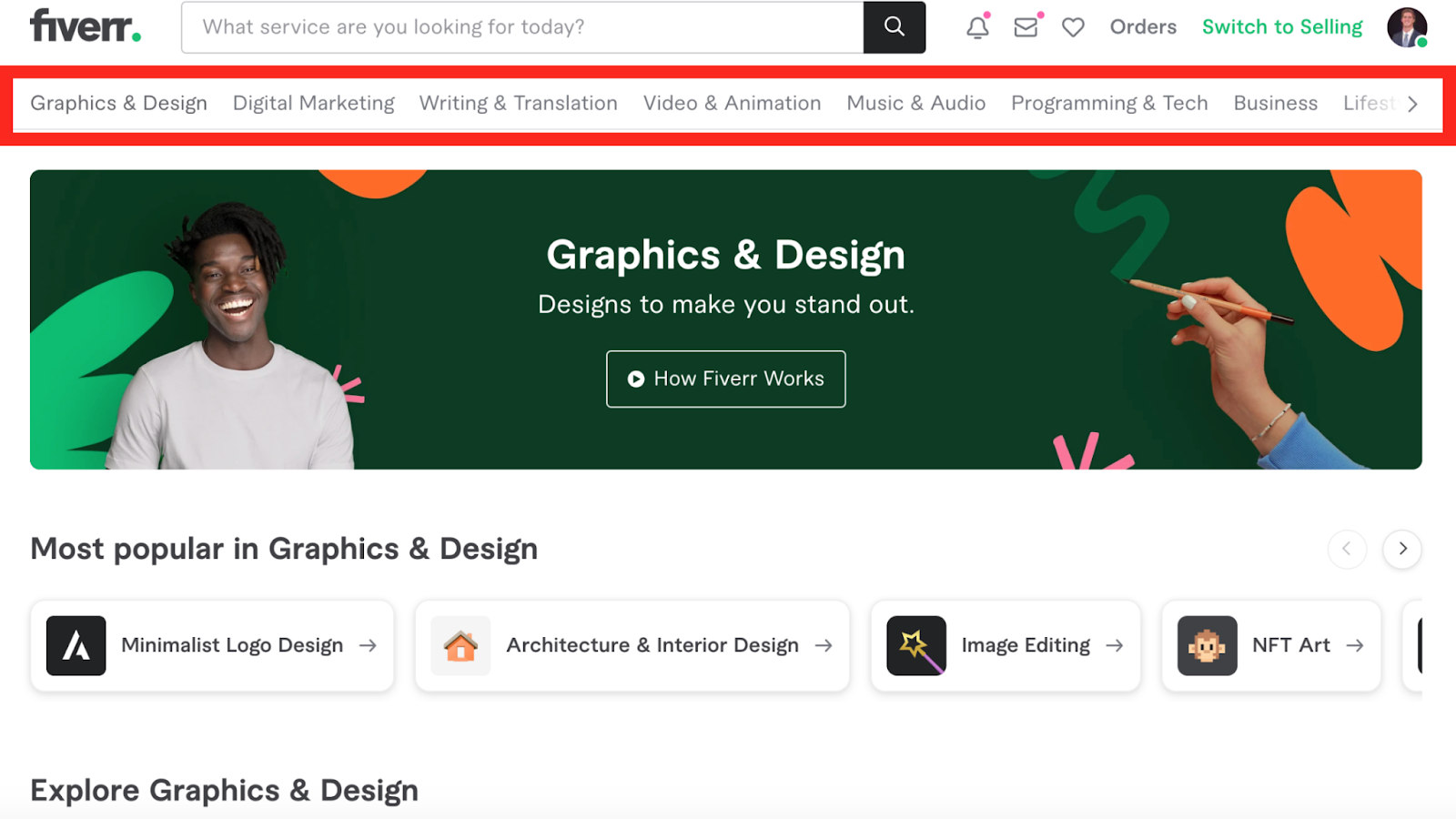Click arrow on Architecture & Interior Design card

[x=824, y=645]
